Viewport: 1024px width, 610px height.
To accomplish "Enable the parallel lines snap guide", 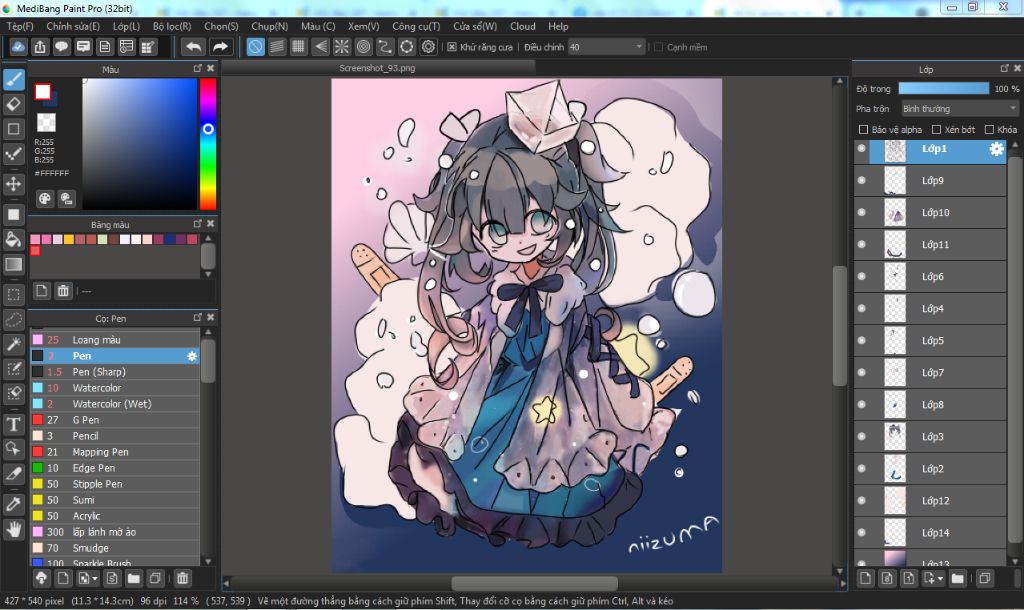I will pos(277,47).
